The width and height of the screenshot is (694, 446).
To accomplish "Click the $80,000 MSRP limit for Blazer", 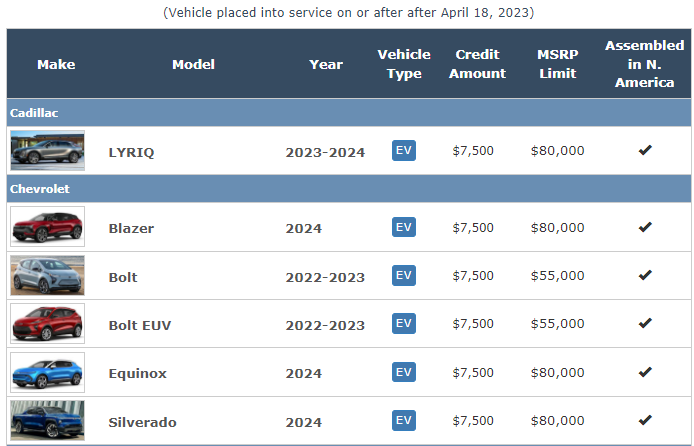I will point(558,228).
